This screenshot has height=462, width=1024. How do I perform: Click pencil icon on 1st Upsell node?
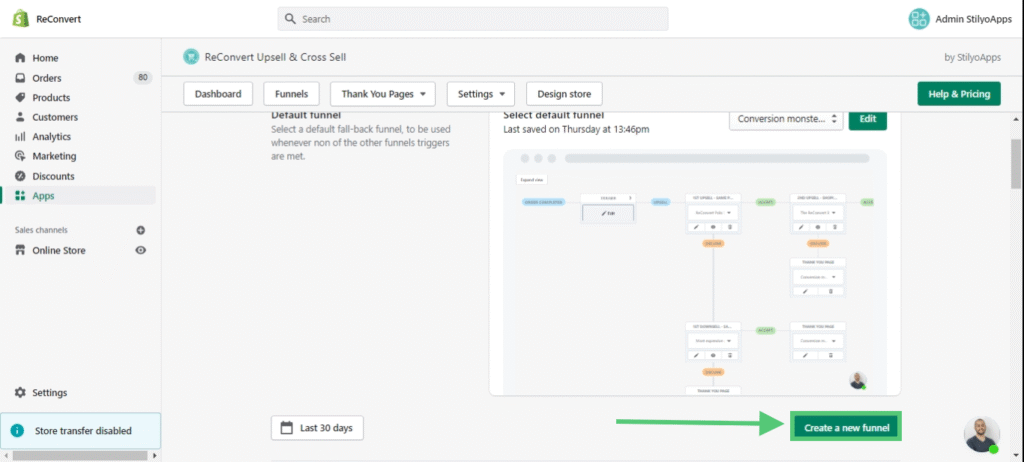tap(696, 227)
